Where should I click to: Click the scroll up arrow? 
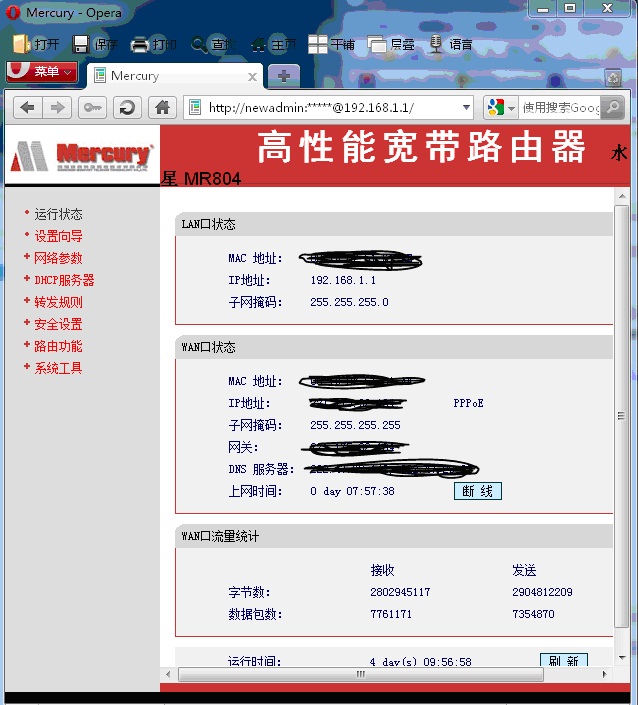pos(622,196)
